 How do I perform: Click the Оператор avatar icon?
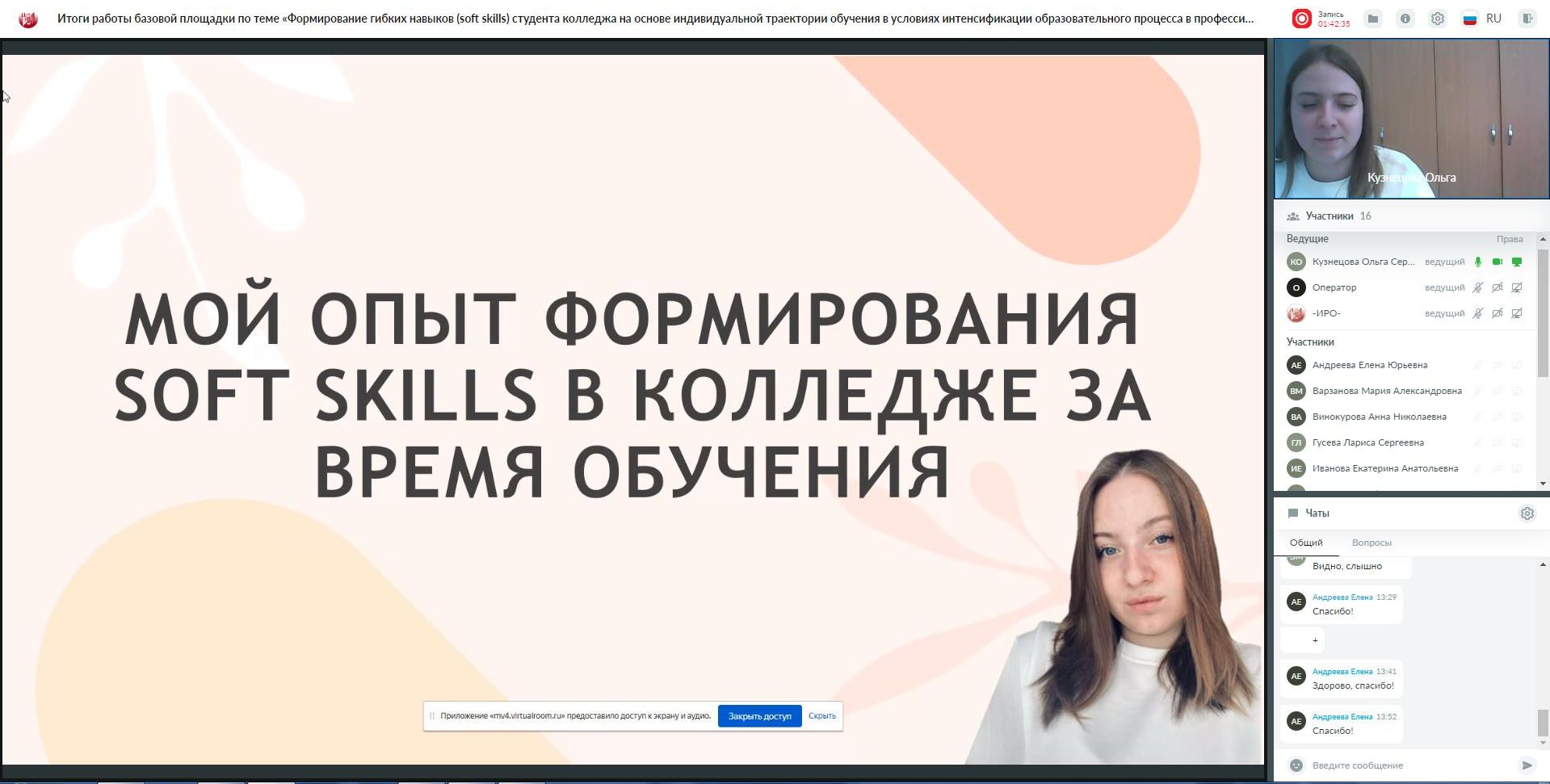[x=1296, y=287]
